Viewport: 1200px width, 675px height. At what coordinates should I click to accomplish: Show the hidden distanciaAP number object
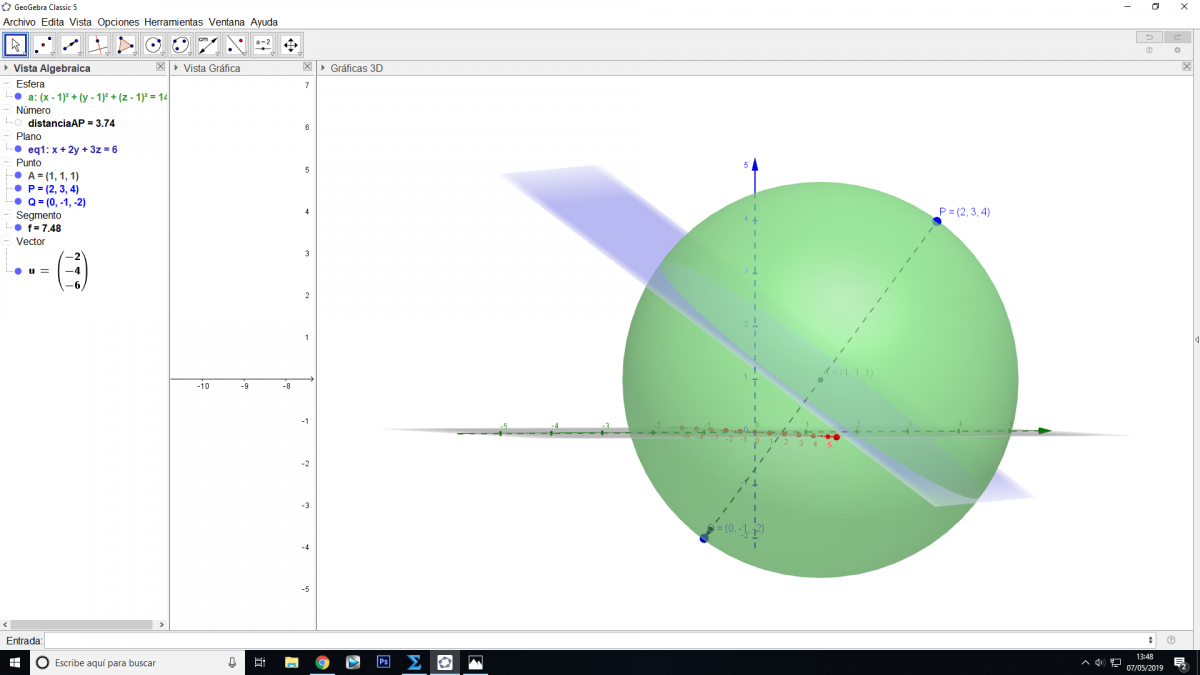[18, 123]
